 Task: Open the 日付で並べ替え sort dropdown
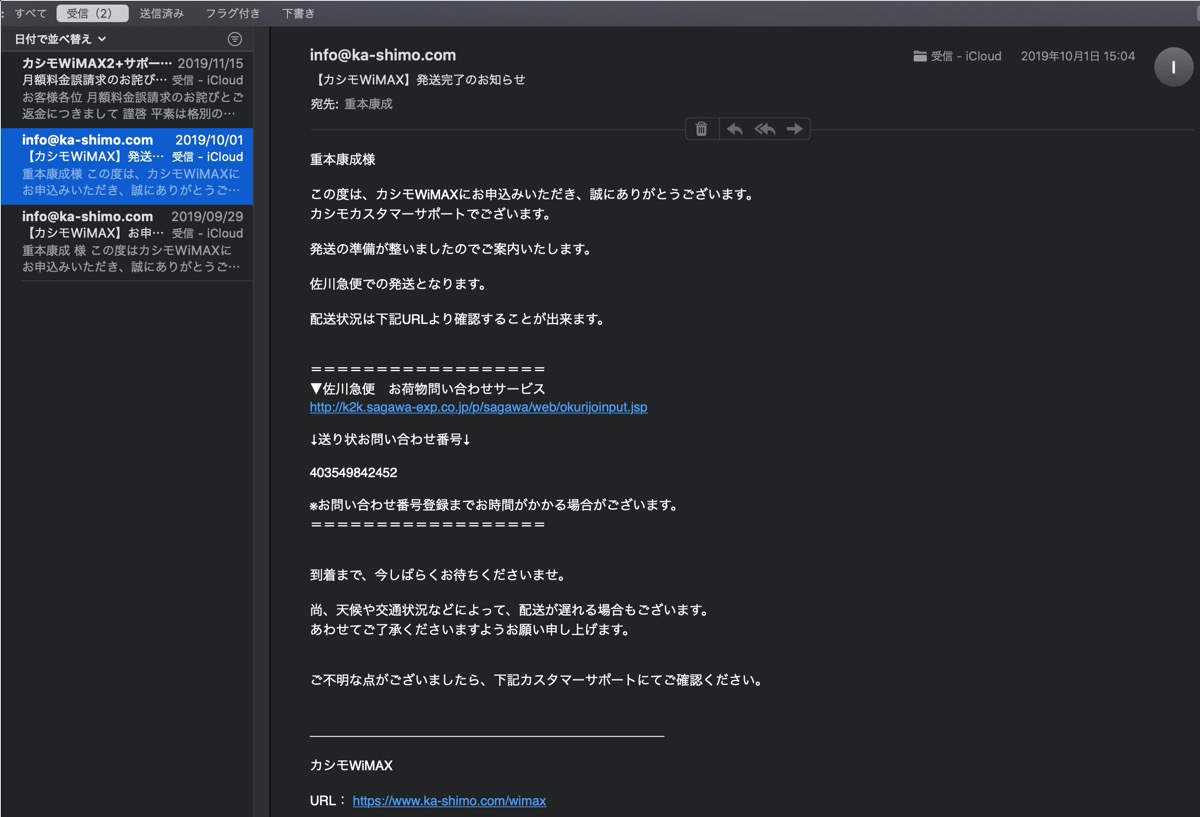[58, 39]
